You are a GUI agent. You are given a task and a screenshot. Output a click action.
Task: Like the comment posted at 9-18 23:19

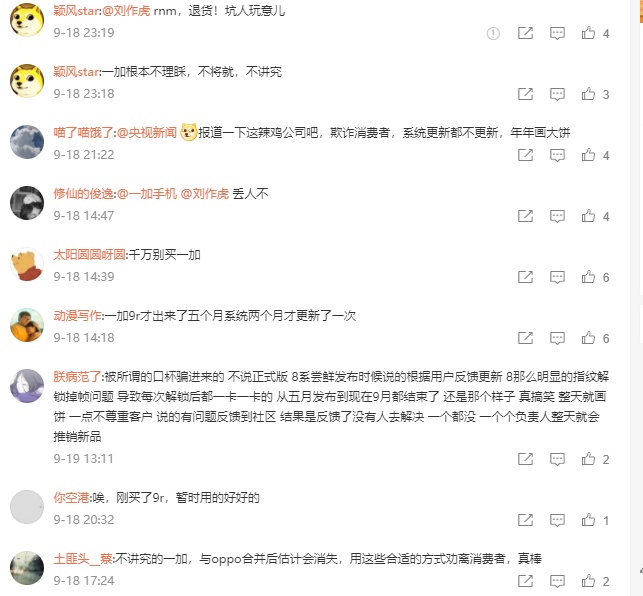588,33
